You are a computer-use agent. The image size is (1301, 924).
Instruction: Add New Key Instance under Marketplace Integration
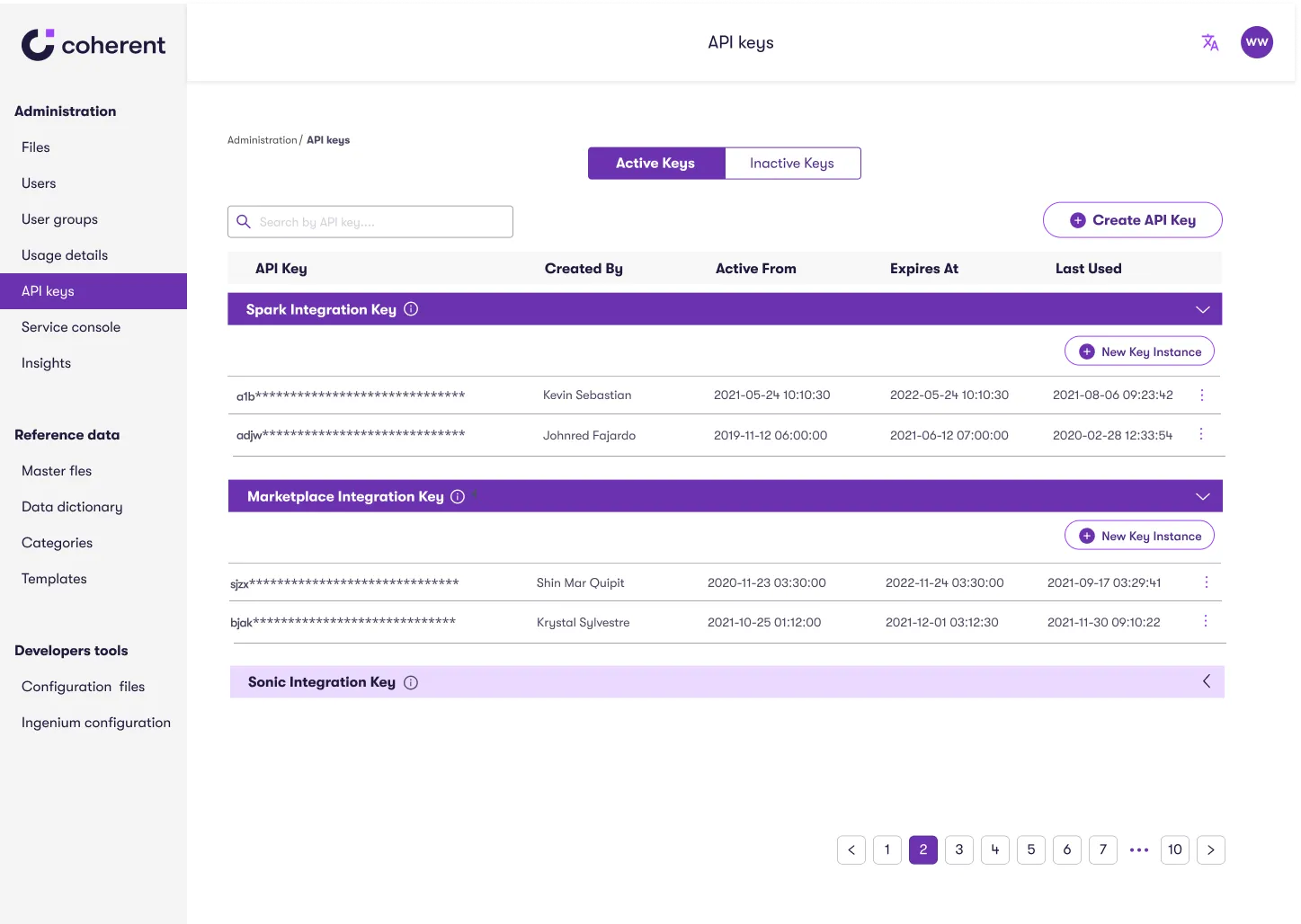1139,536
